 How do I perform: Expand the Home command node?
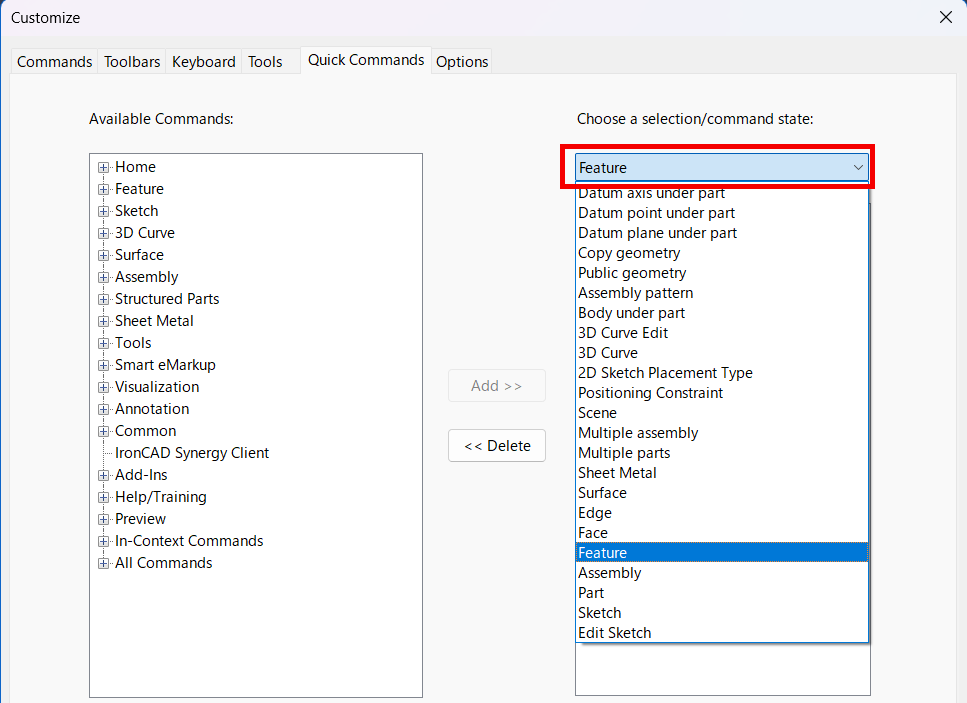[104, 167]
